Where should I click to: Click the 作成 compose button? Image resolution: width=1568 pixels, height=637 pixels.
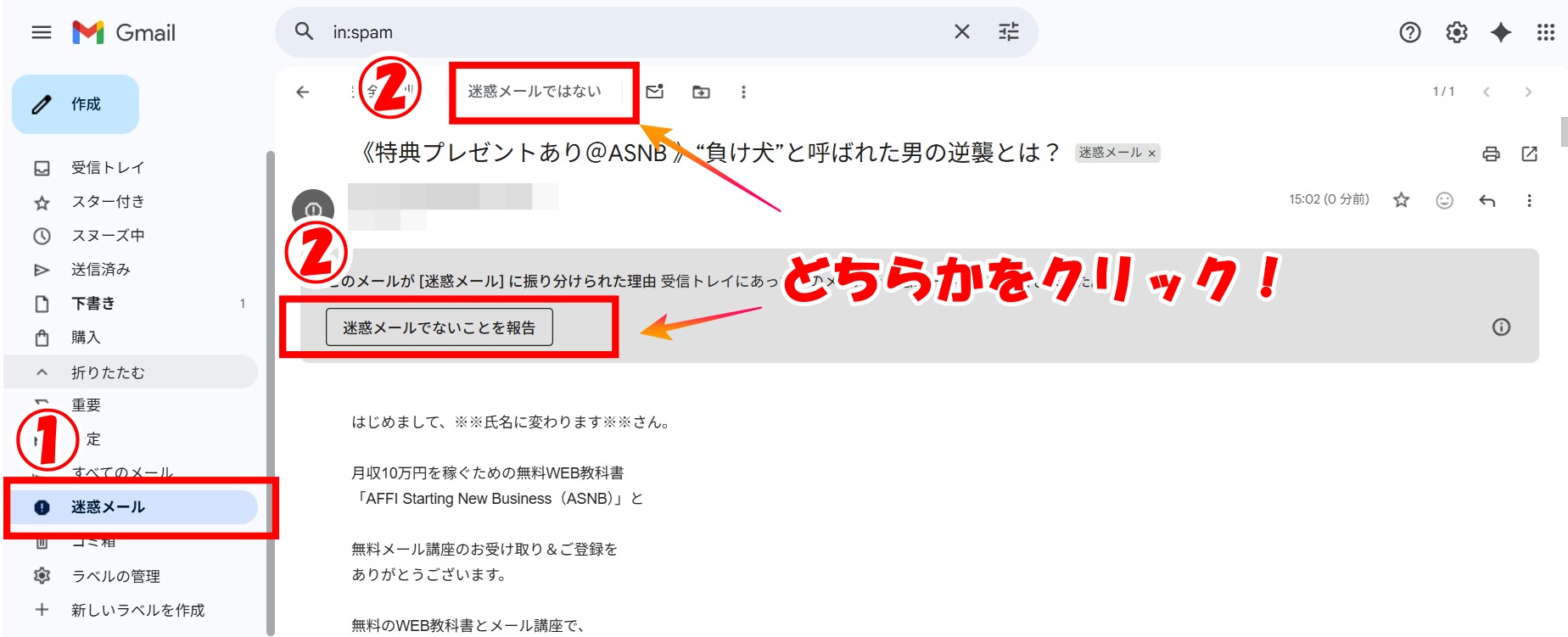(76, 104)
